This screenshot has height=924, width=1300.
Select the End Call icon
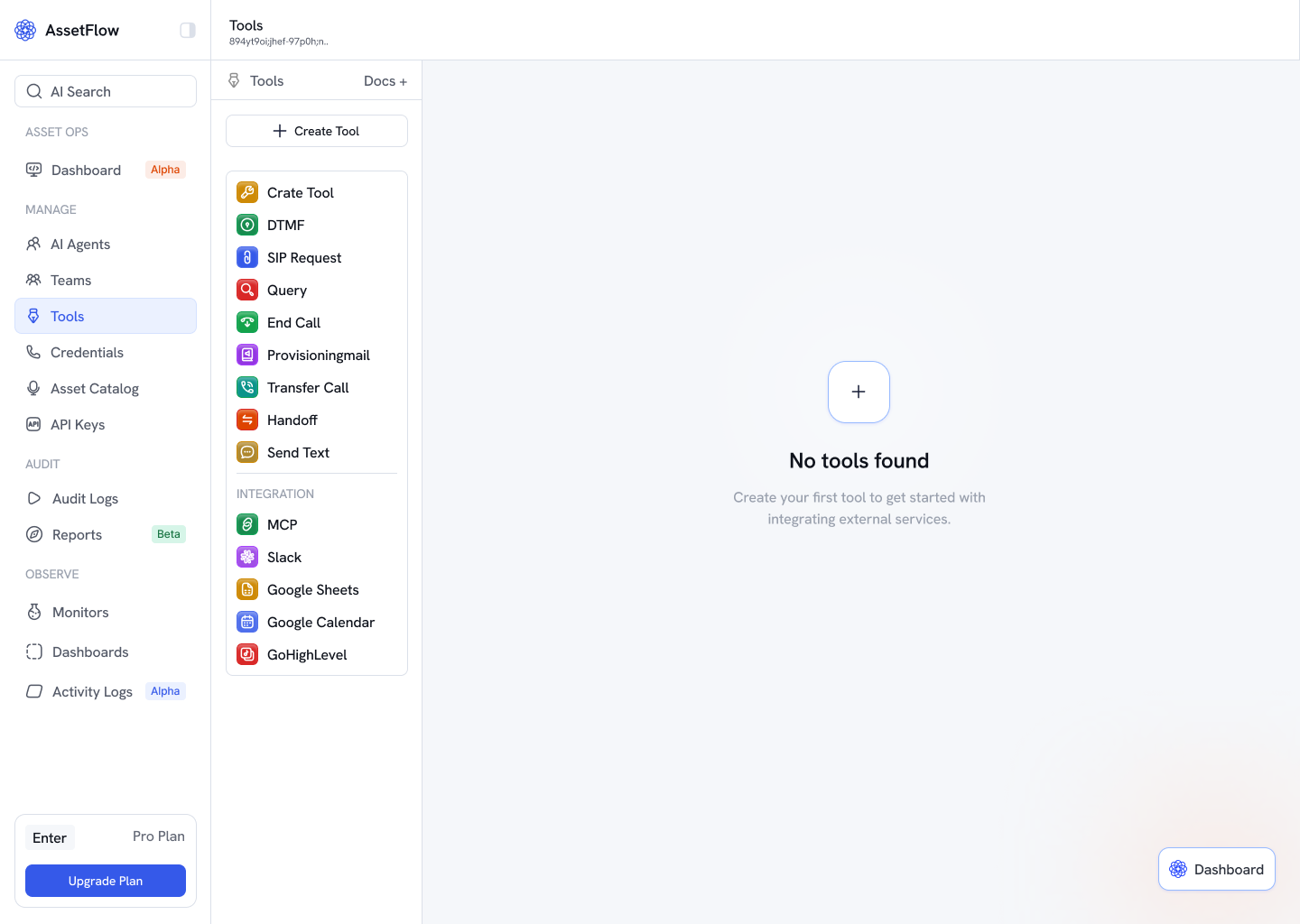click(247, 322)
